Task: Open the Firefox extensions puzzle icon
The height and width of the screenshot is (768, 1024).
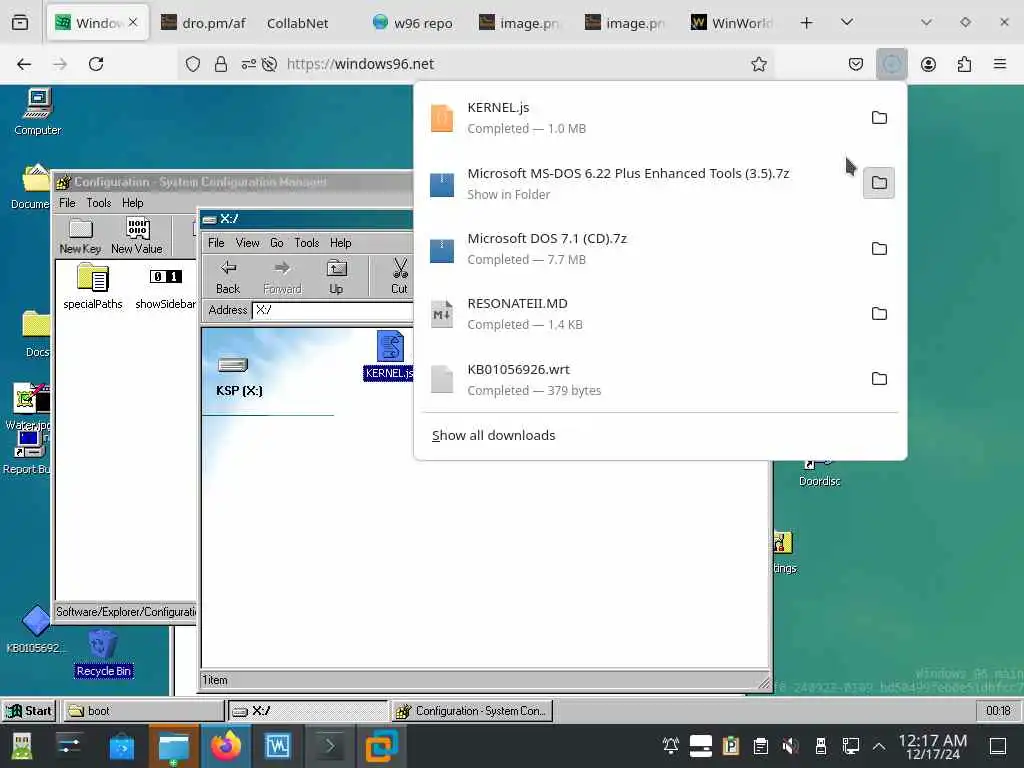Action: tap(964, 64)
